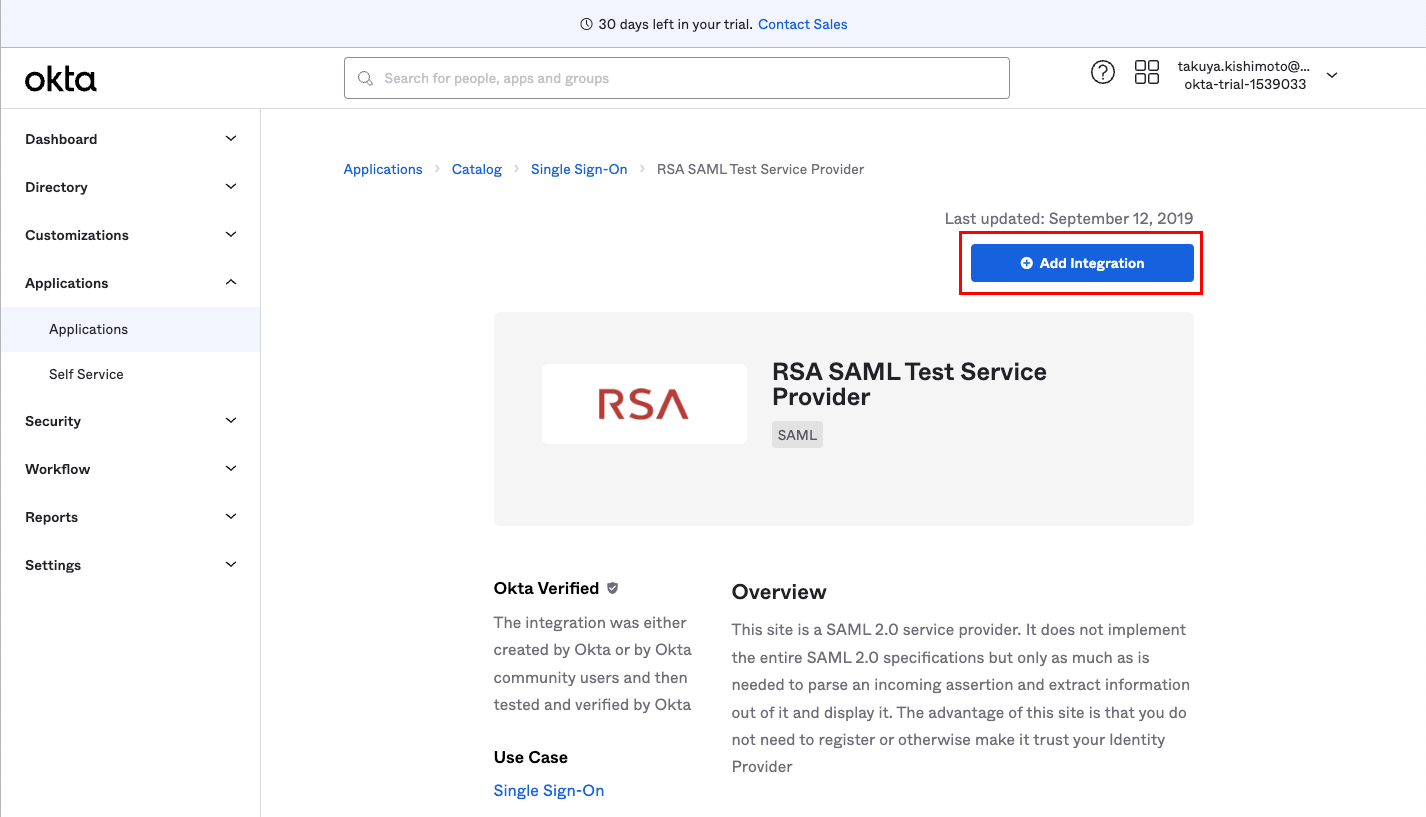Open the apps grid icon
Screen dimensions: 1426x817
point(1146,72)
